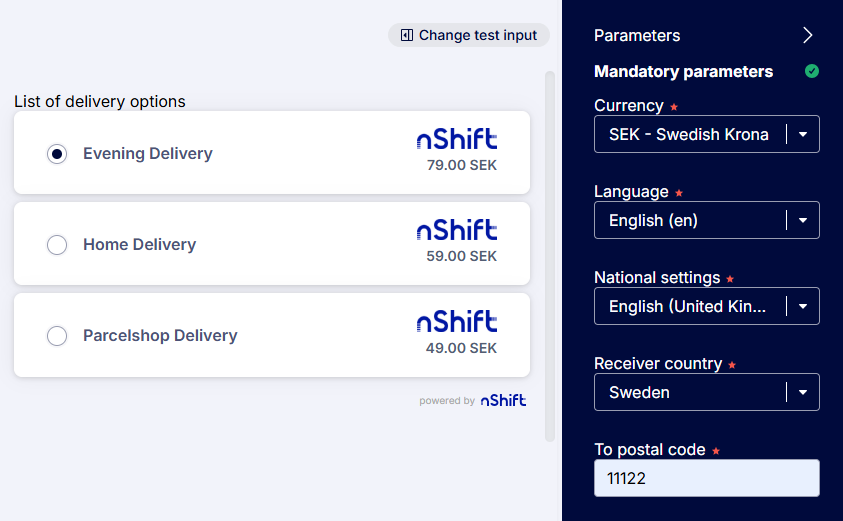Click the Parameters panel heading
The image size is (843, 521).
point(637,35)
